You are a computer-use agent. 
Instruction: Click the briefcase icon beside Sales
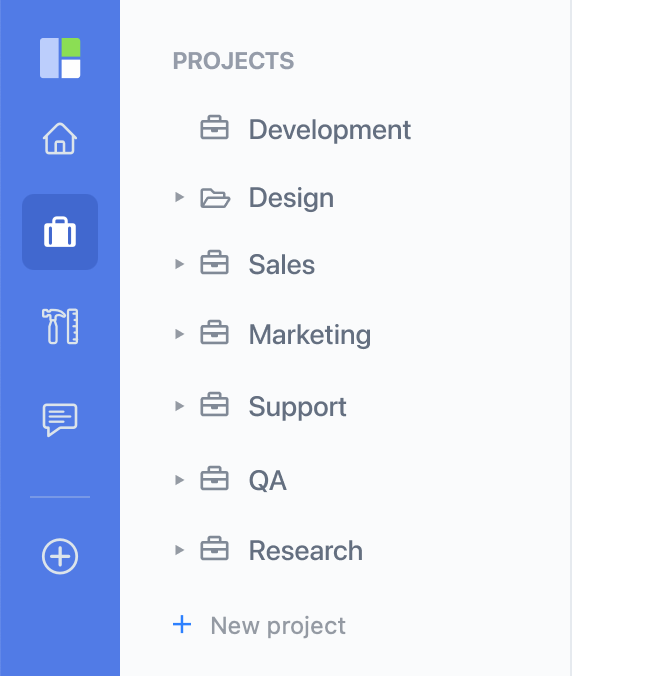coord(214,263)
